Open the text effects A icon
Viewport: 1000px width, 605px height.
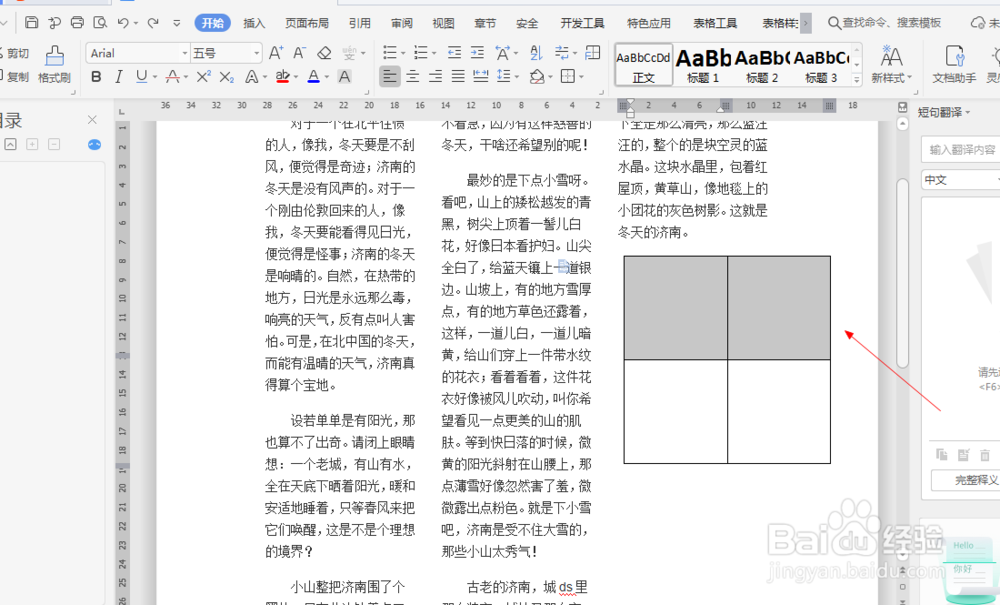click(251, 77)
